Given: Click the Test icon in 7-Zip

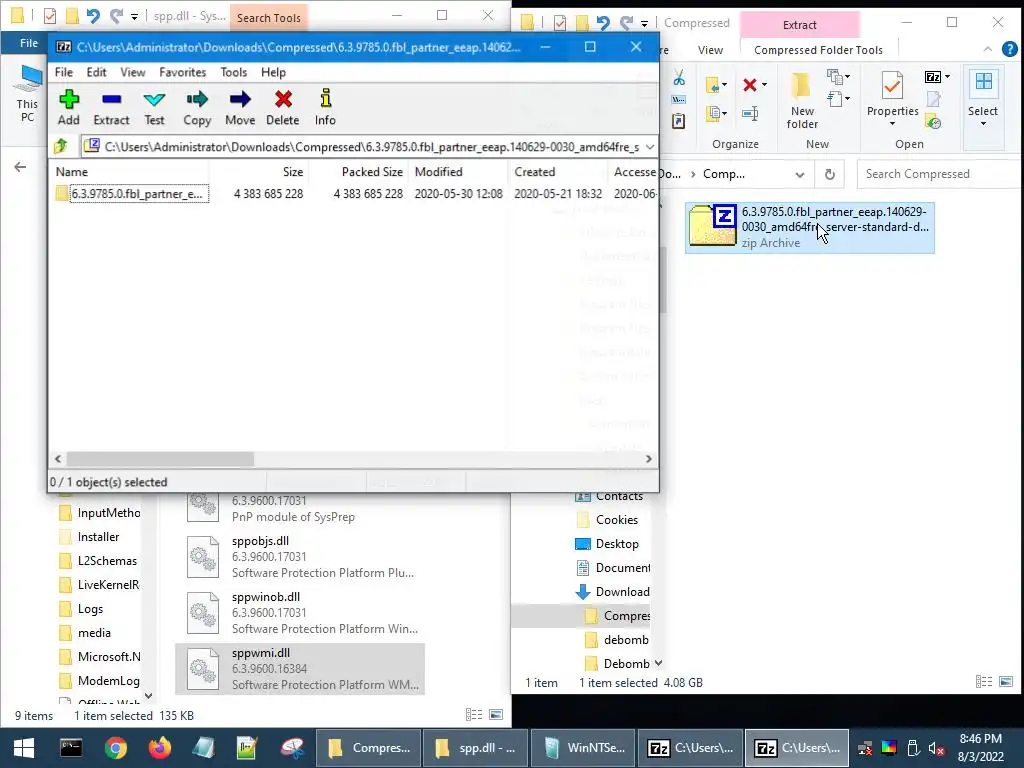Looking at the screenshot, I should pos(154,108).
